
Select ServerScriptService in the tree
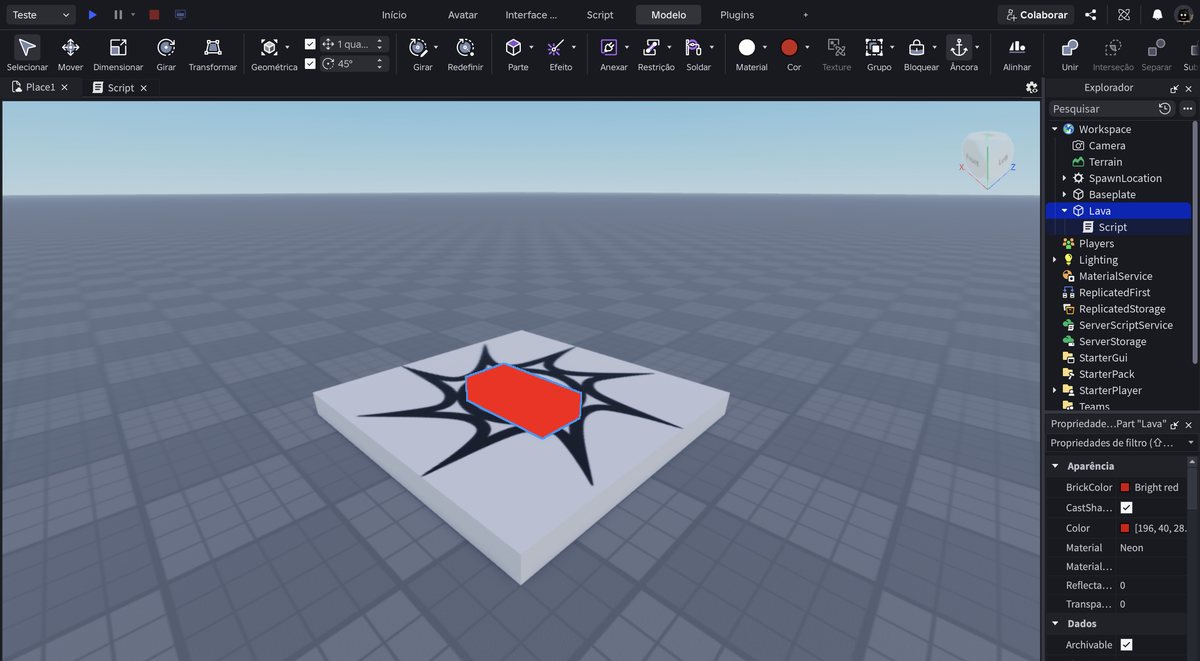[x=1125, y=325]
